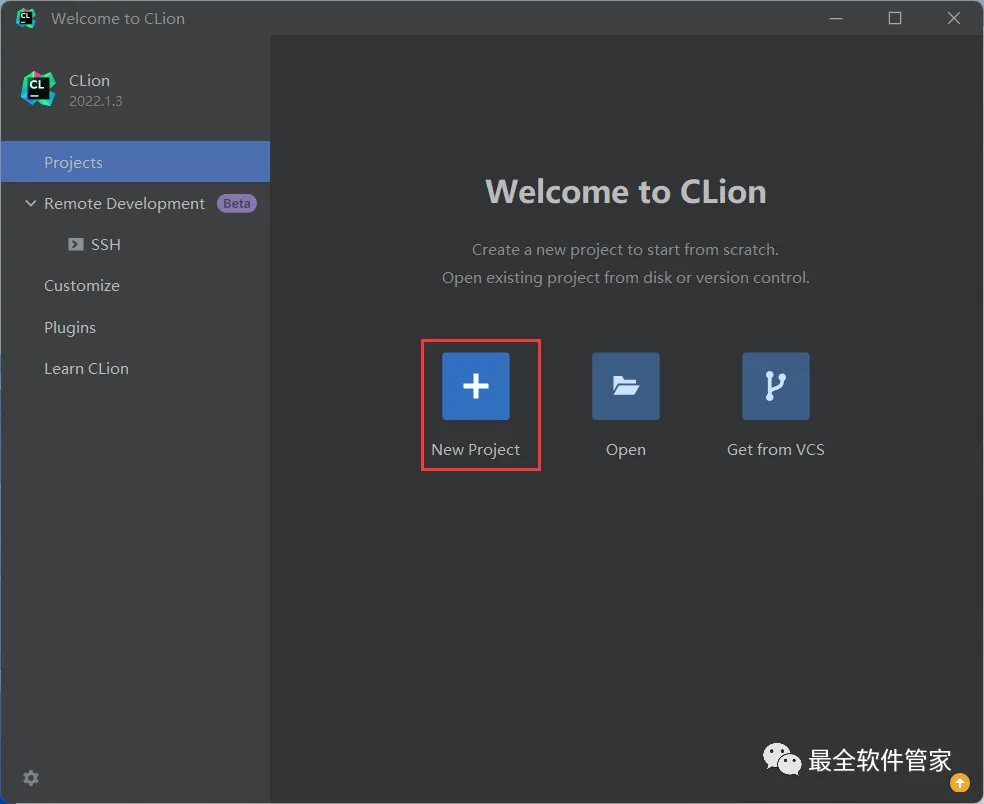Image resolution: width=984 pixels, height=804 pixels.
Task: Select the Projects tab
Action: 136,162
